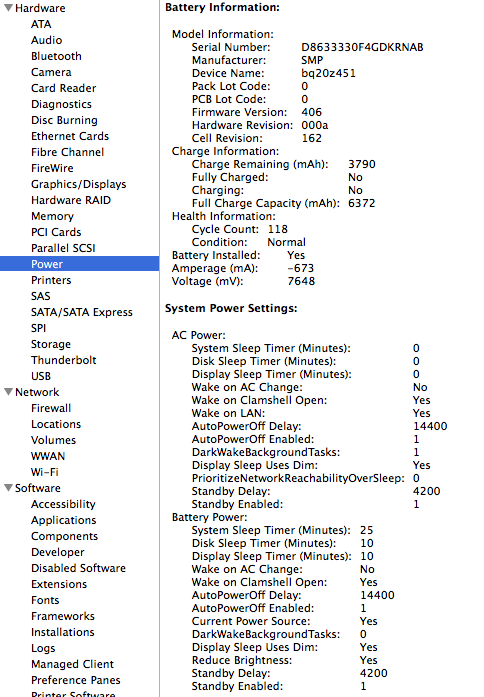
Task: Click the Network section label
Action: [x=37, y=392]
